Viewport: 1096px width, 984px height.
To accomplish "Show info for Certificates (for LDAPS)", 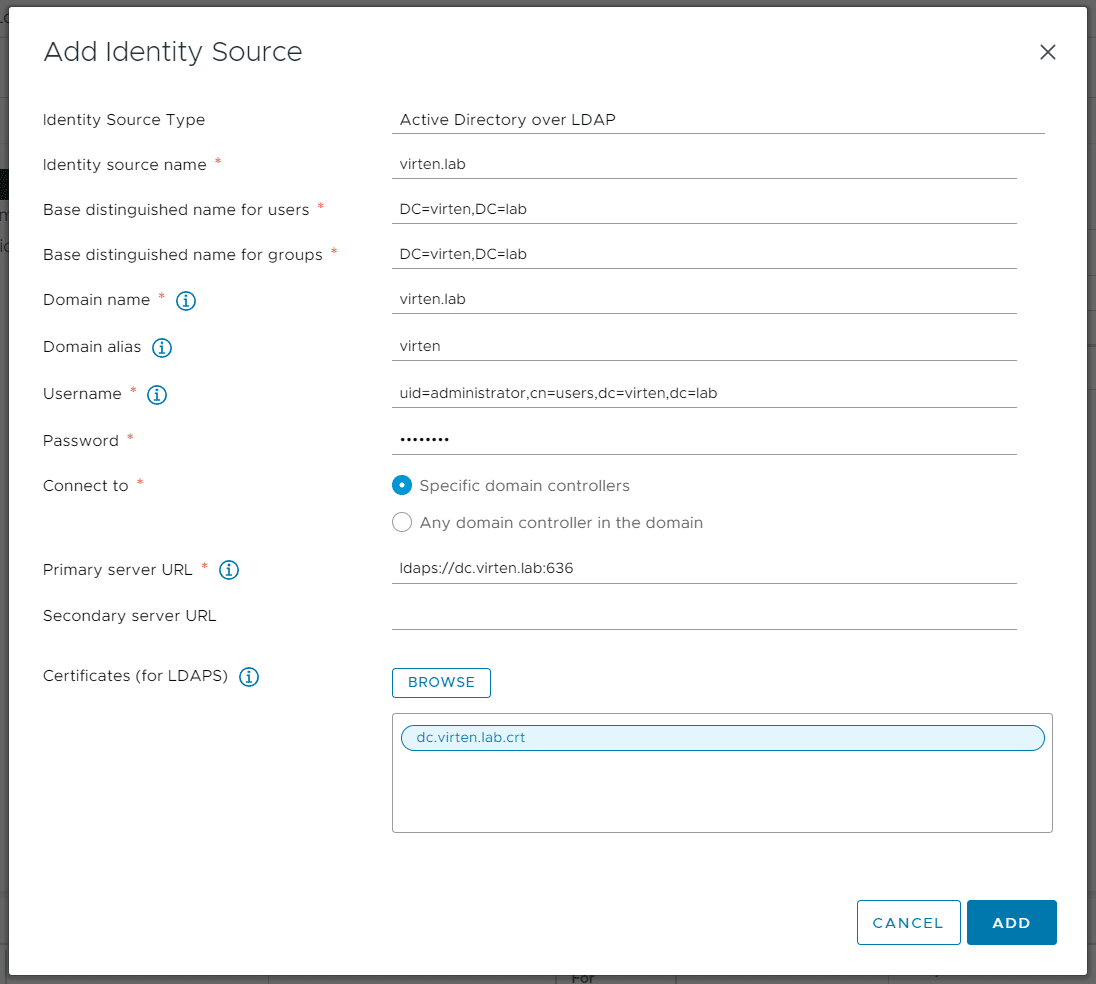I will (249, 677).
